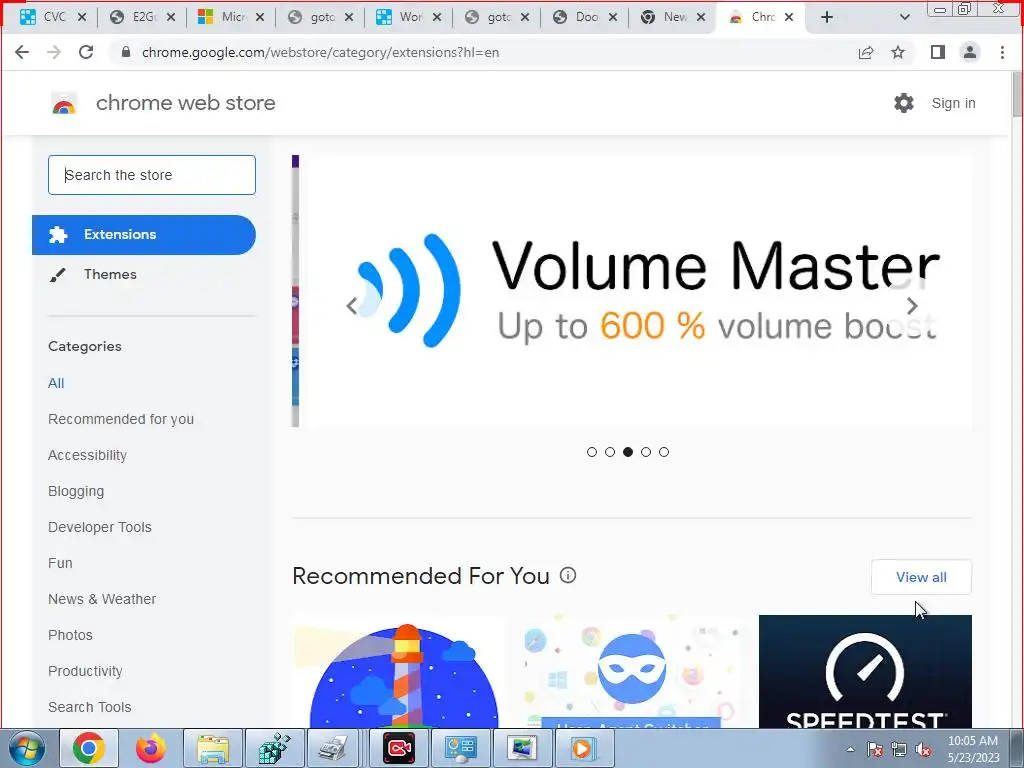This screenshot has height=768, width=1024.
Task: Open the Chrome side panel
Action: (x=938, y=52)
